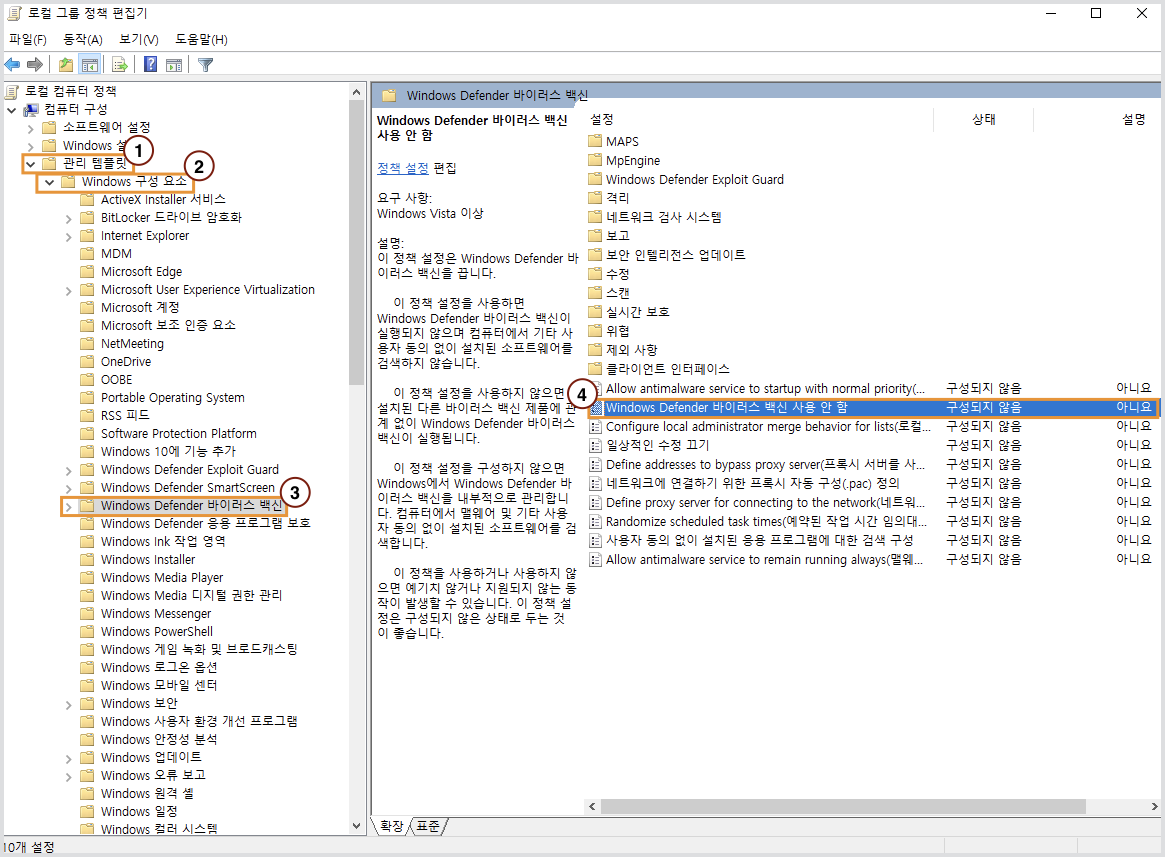This screenshot has width=1165, height=857.
Task: Click the Filter funnel toolbar icon
Action: [x=206, y=65]
